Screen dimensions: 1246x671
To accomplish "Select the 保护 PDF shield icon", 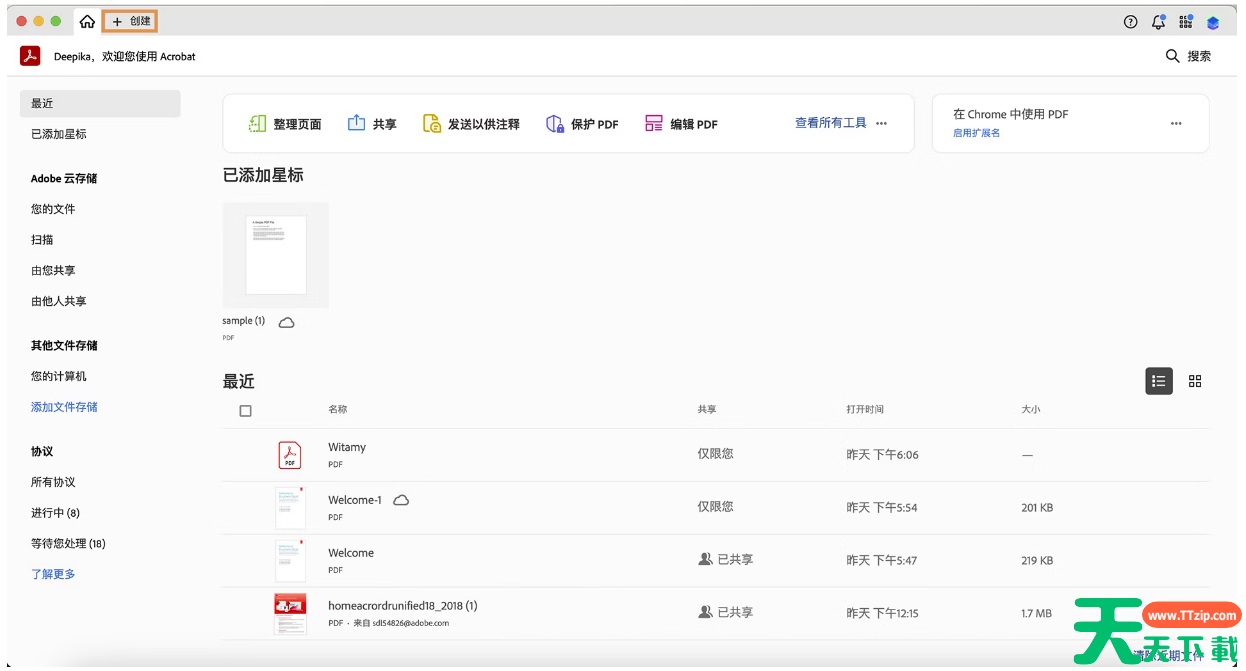I will [555, 124].
